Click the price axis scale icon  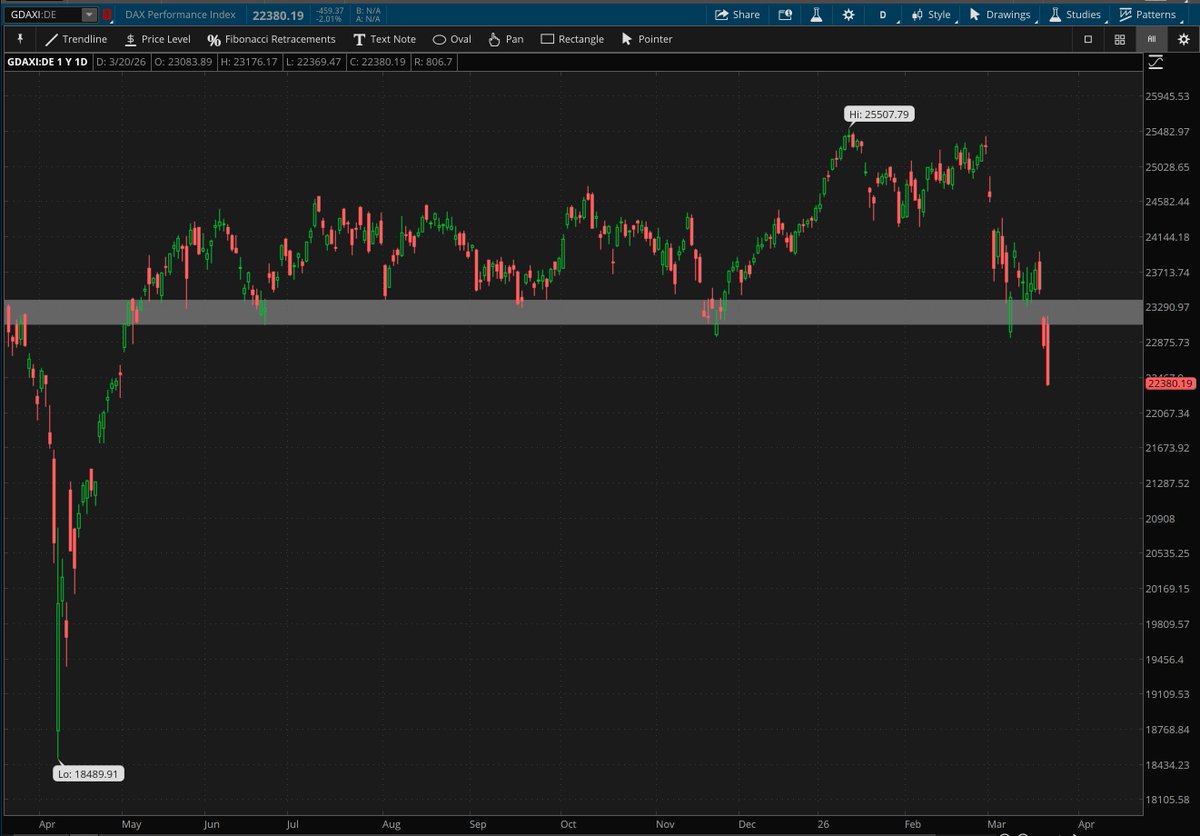click(x=1156, y=62)
